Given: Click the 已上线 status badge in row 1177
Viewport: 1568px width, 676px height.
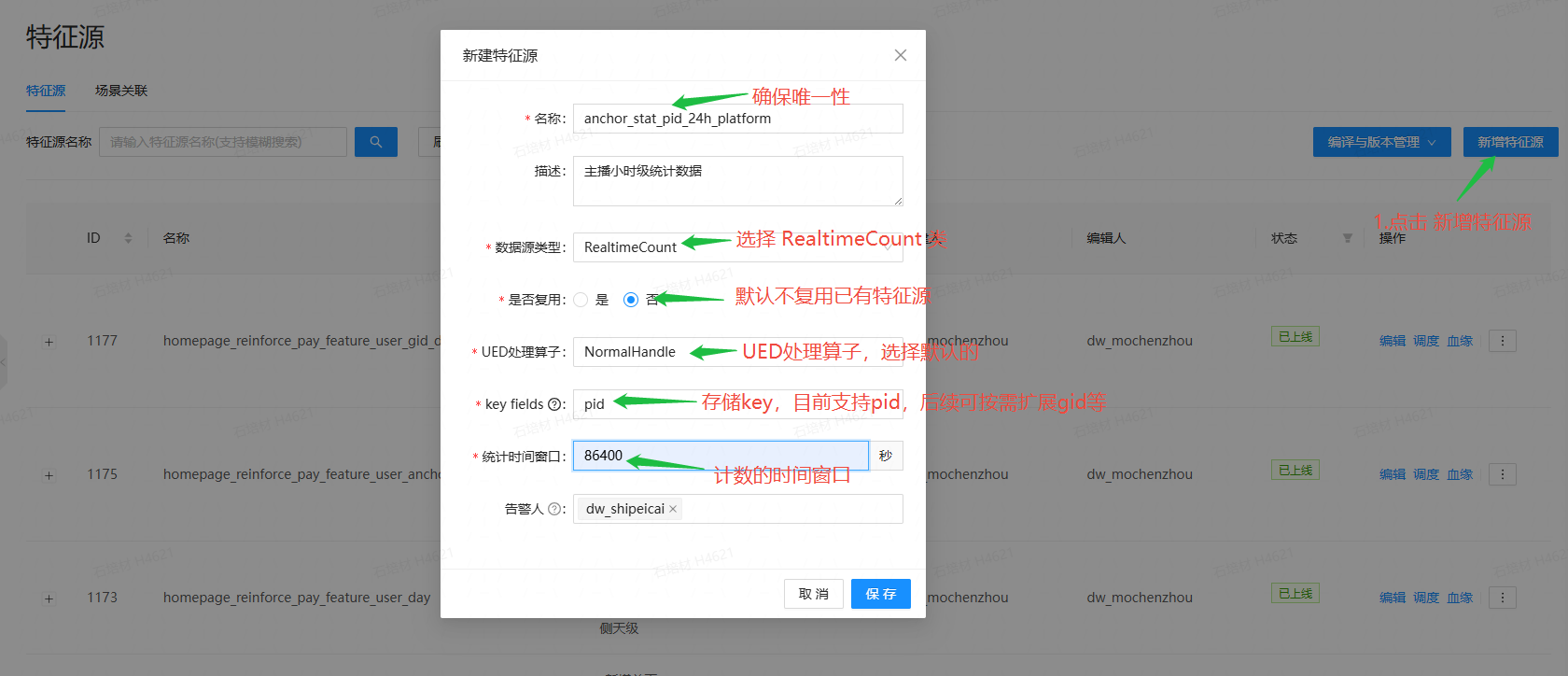Looking at the screenshot, I should [1295, 337].
